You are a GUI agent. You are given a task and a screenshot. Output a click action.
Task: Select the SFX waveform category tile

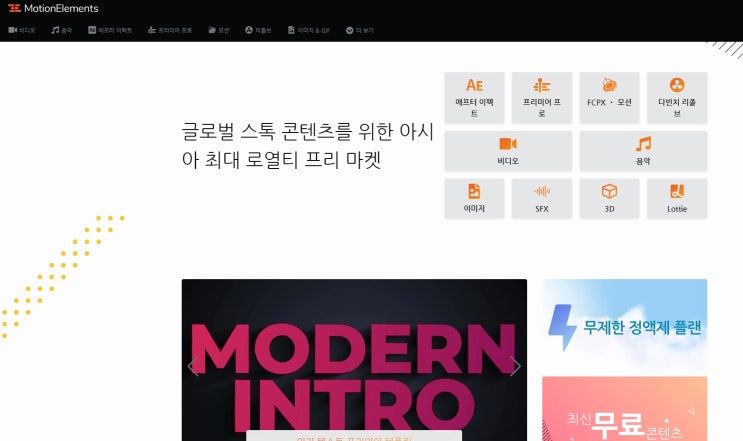(542, 198)
